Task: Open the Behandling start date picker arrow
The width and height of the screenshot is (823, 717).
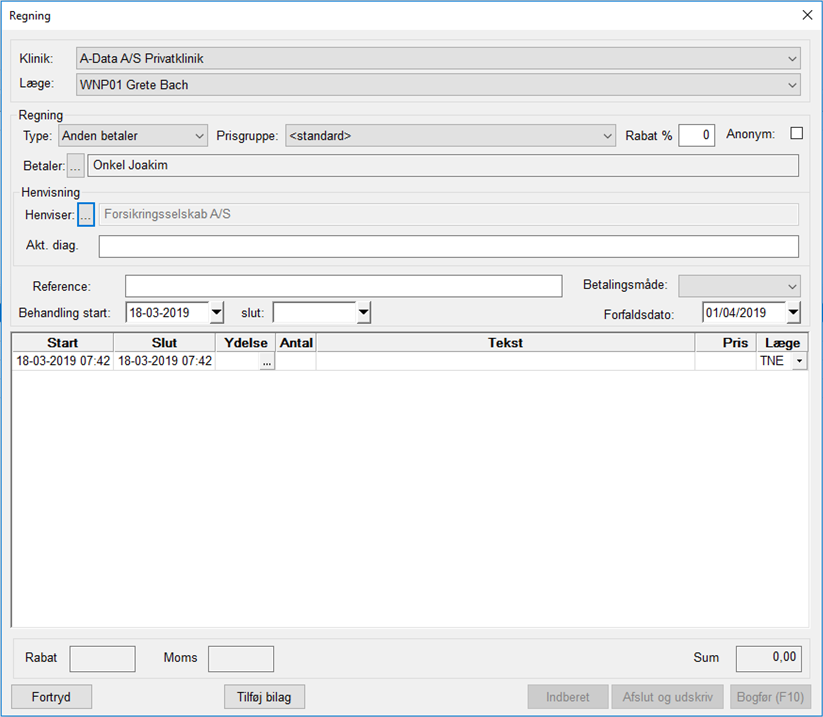Action: 216,312
